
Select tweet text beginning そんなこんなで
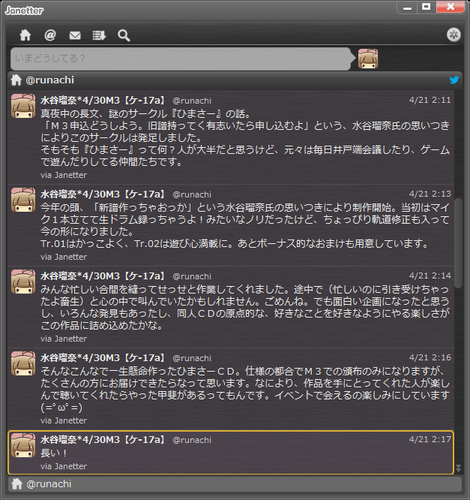click(245, 389)
